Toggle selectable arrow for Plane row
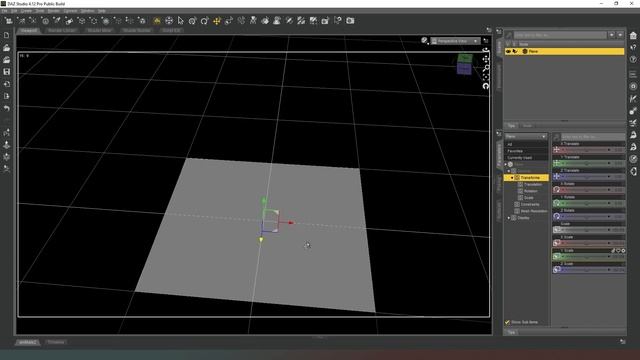The image size is (640, 360). point(515,51)
